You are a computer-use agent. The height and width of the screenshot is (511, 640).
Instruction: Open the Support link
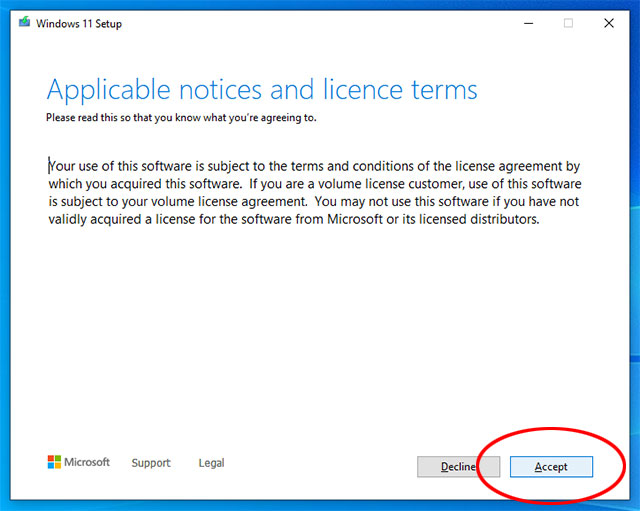151,463
